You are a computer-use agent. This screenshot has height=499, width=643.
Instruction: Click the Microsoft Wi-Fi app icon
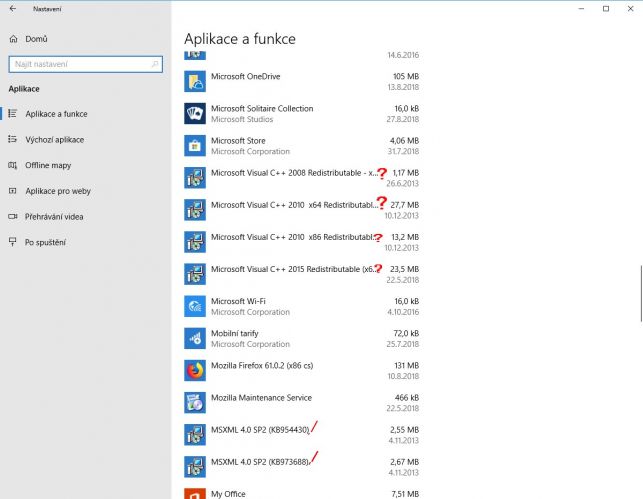[195, 306]
